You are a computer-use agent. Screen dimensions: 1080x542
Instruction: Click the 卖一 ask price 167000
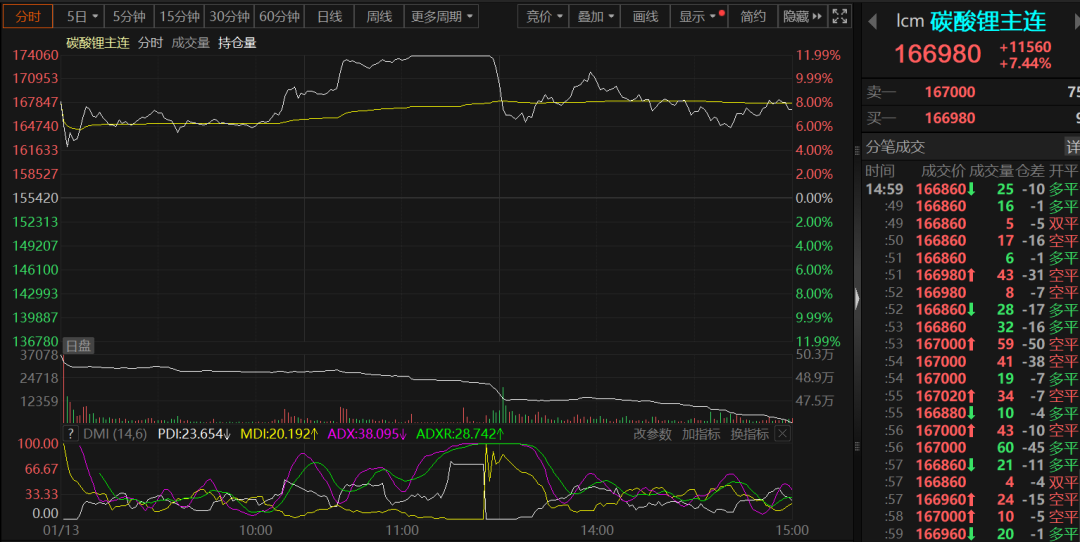(949, 92)
